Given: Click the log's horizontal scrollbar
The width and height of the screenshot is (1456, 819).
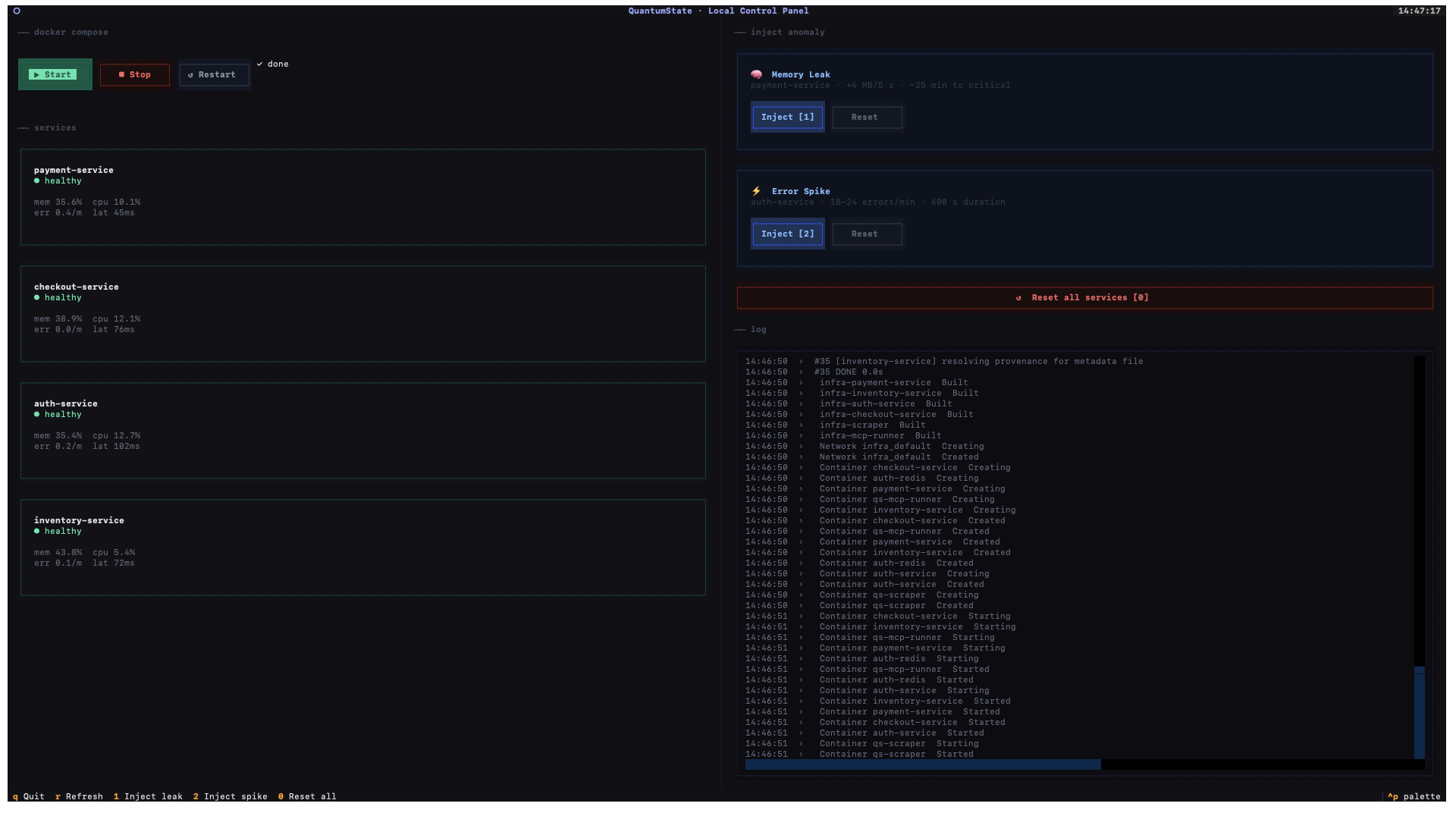Looking at the screenshot, I should [x=922, y=764].
